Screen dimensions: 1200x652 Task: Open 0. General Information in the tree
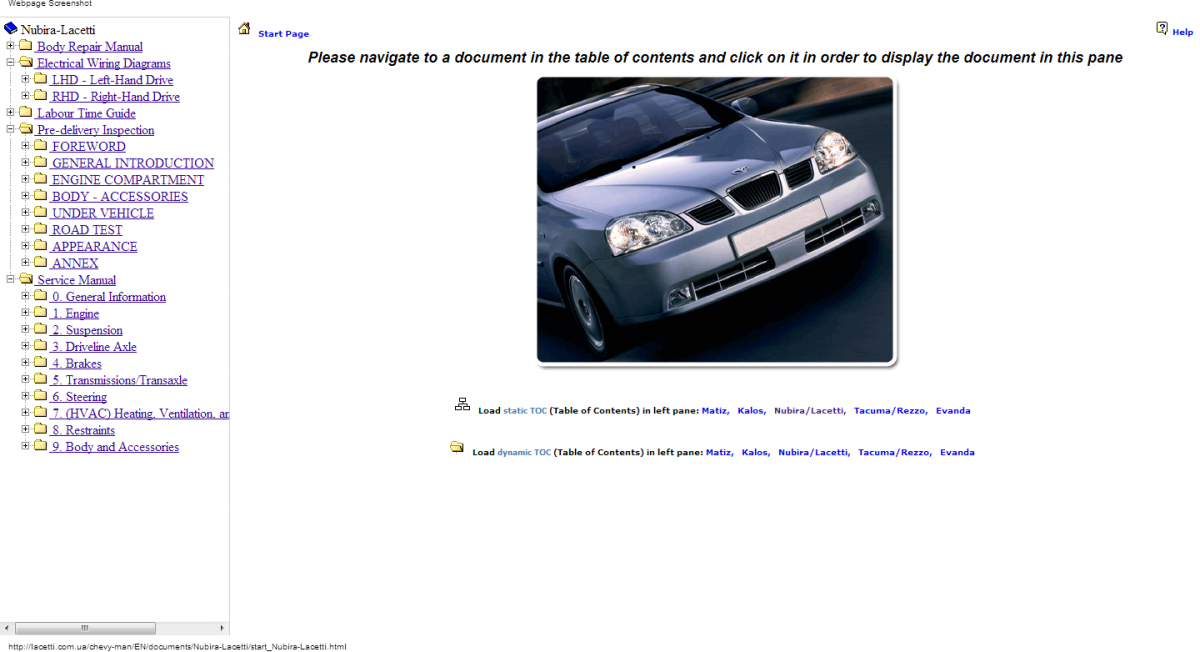pyautogui.click(x=108, y=297)
